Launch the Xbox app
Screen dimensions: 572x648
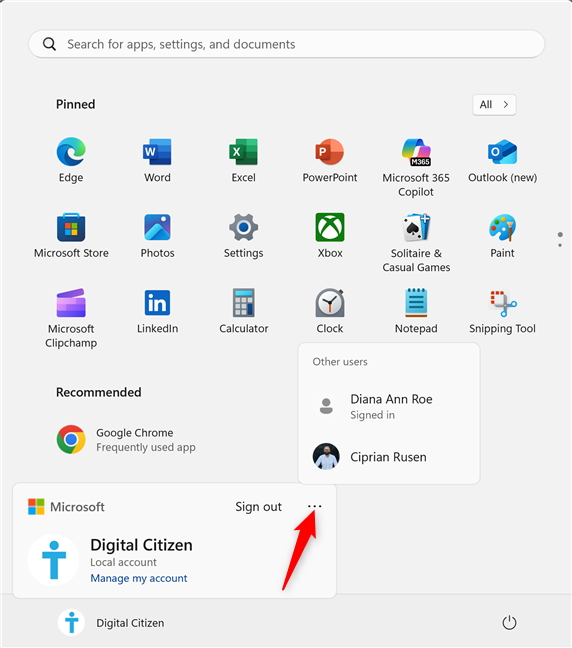point(330,236)
